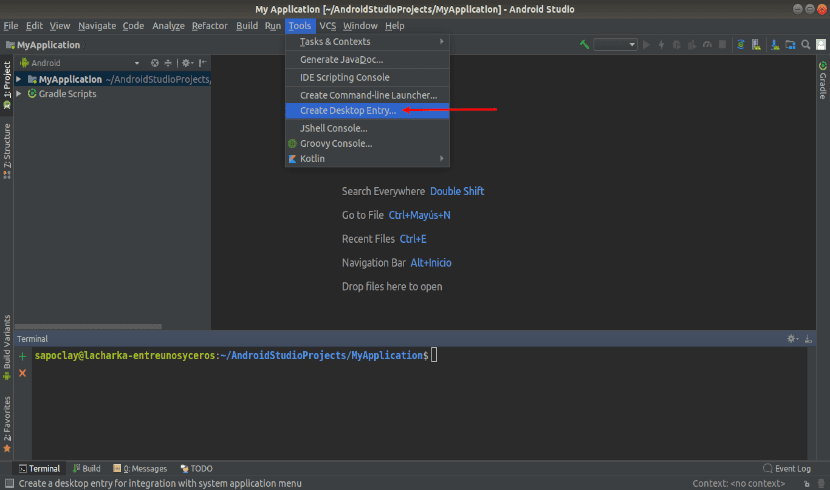Image resolution: width=830 pixels, height=490 pixels.
Task: Click the Sync Project with Gradle icon
Action: click(x=741, y=45)
